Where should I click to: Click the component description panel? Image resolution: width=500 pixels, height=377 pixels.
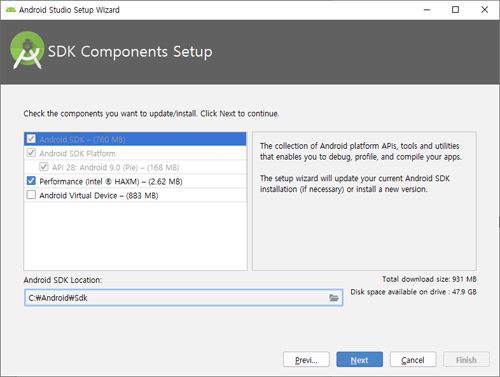364,201
